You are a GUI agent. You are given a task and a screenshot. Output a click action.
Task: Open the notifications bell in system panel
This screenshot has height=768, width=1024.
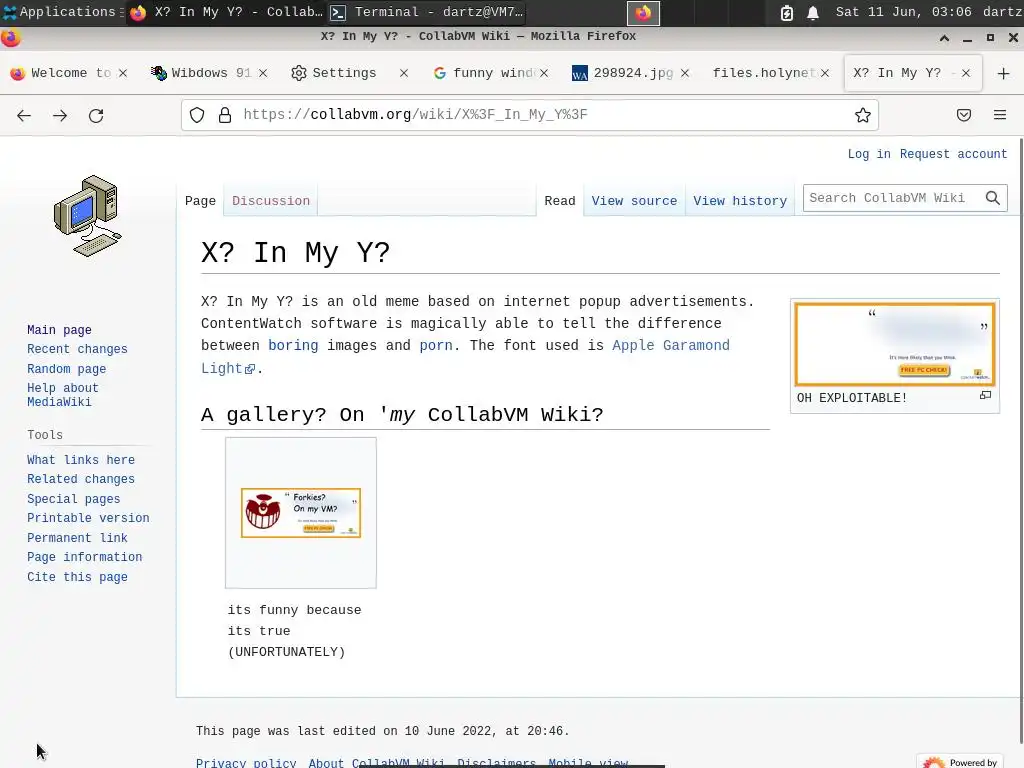[813, 12]
